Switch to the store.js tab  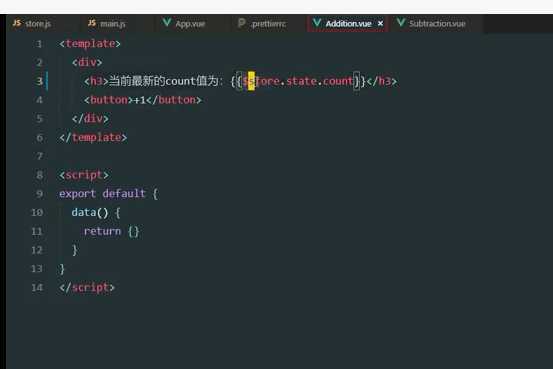[x=38, y=24]
